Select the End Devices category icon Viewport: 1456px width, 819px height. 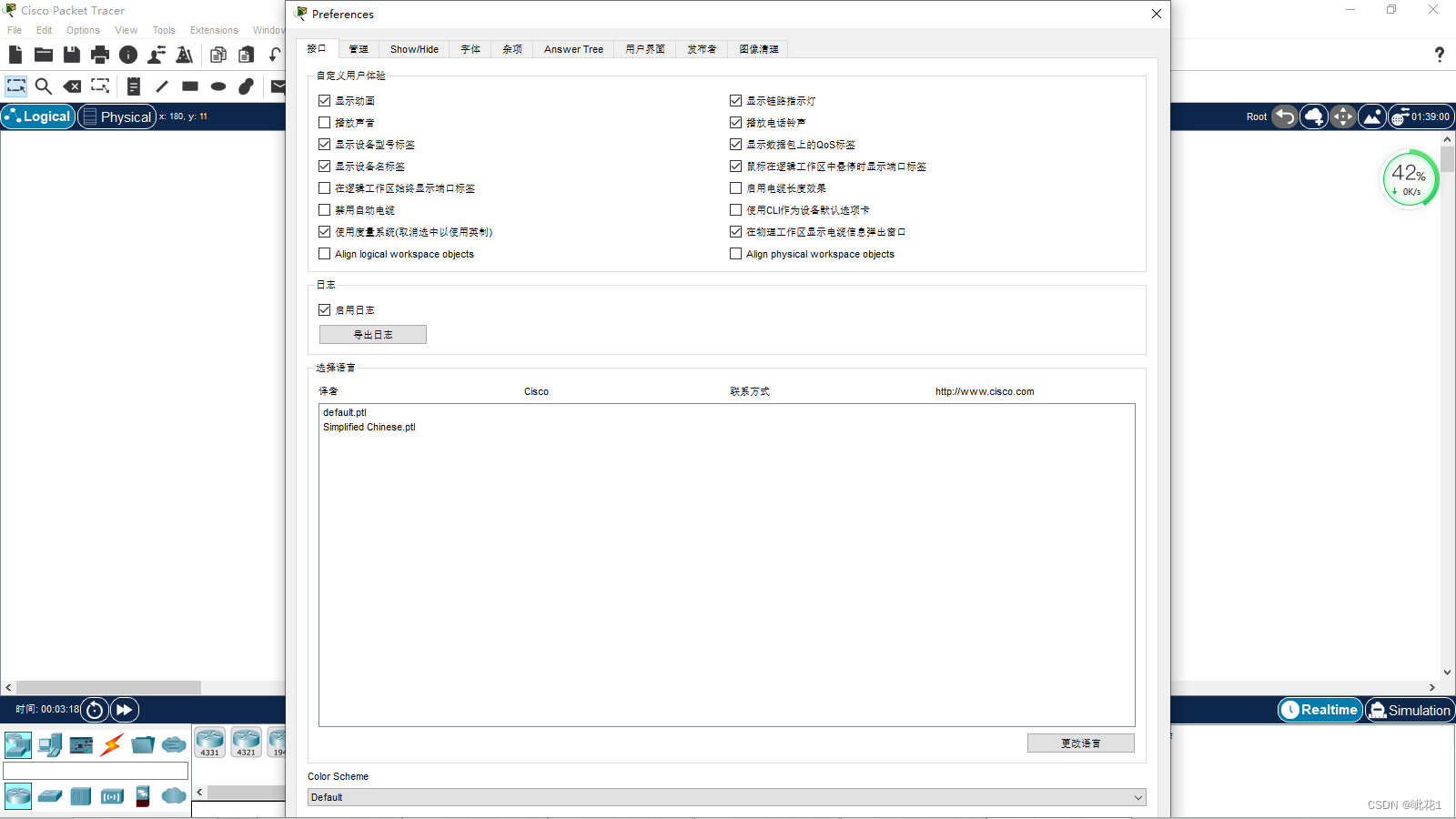(50, 745)
